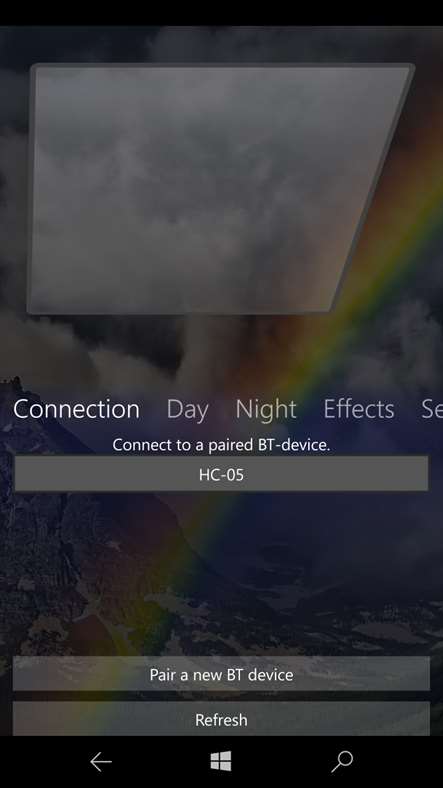Screen dimensions: 443x788
Task: Choose HC-05 from paired devices
Action: [x=222, y=473]
